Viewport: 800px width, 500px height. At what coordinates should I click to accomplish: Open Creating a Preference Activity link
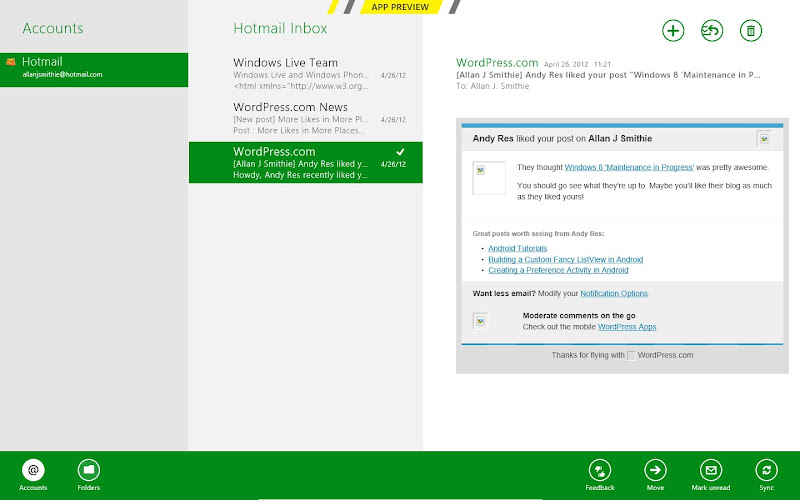(558, 270)
